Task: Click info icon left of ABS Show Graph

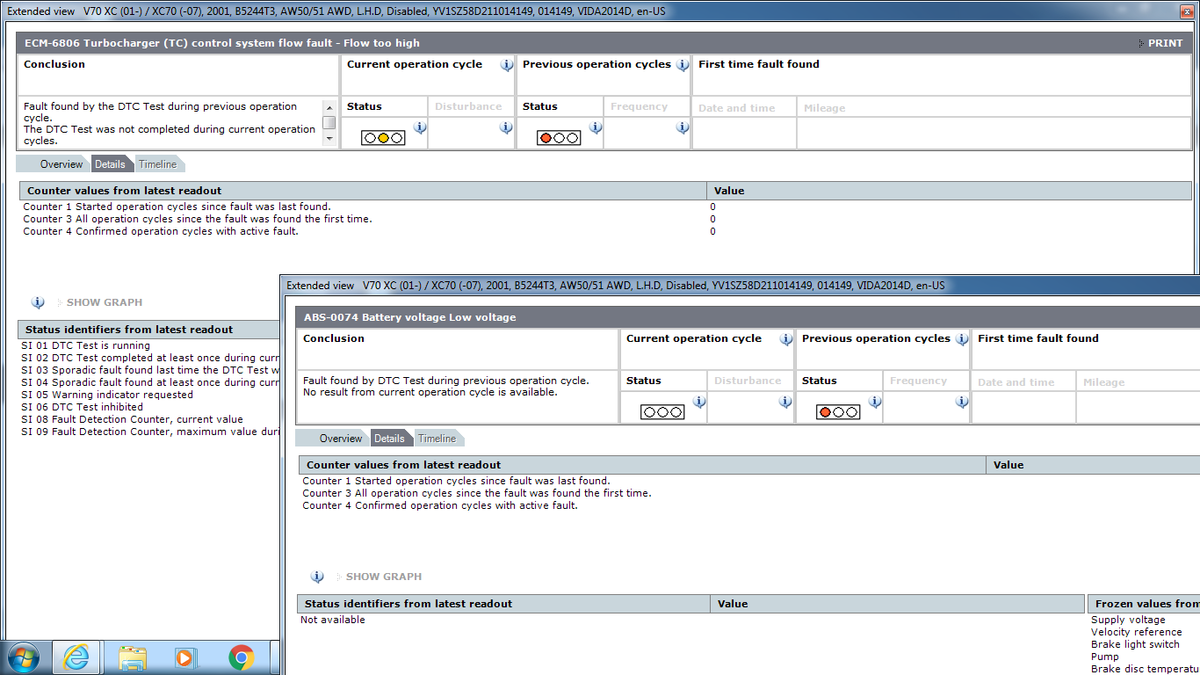Action: pos(317,577)
